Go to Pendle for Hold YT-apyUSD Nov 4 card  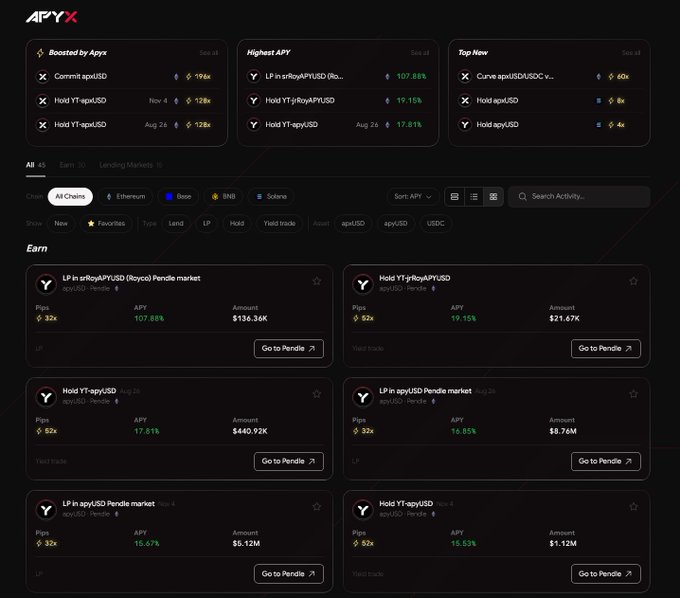pyautogui.click(x=605, y=574)
